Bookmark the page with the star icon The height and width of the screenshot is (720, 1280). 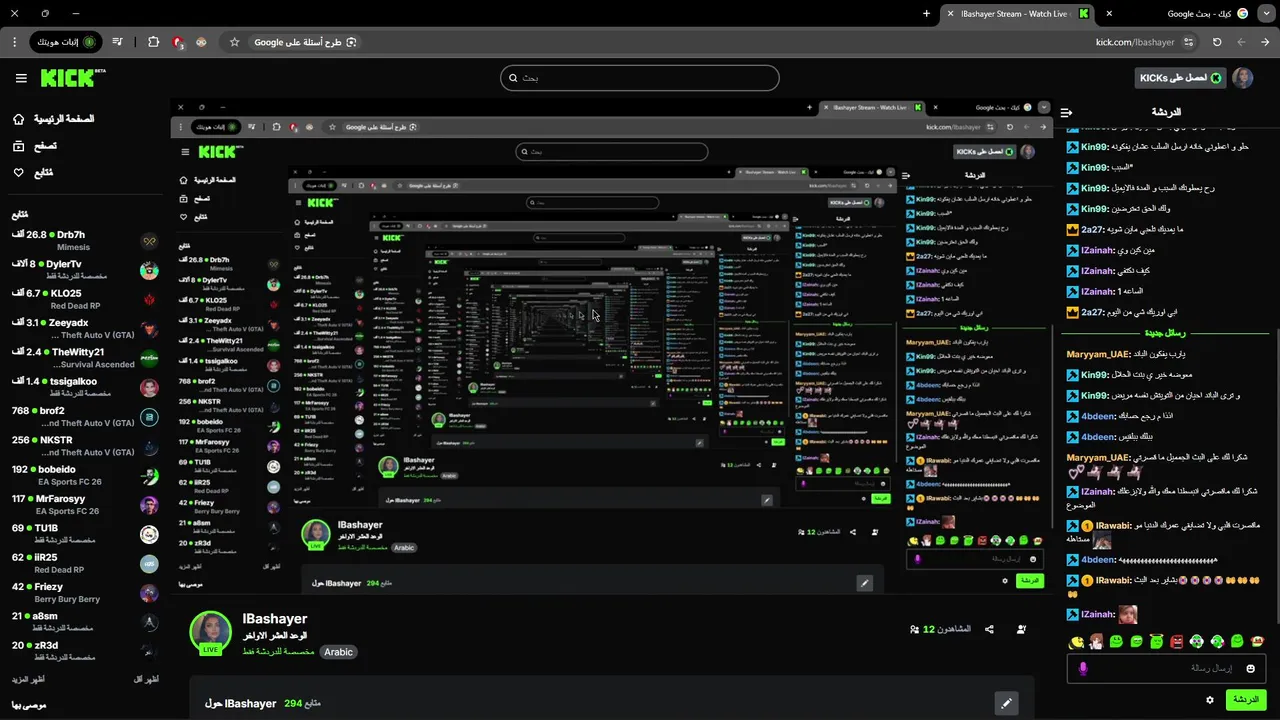click(x=234, y=42)
